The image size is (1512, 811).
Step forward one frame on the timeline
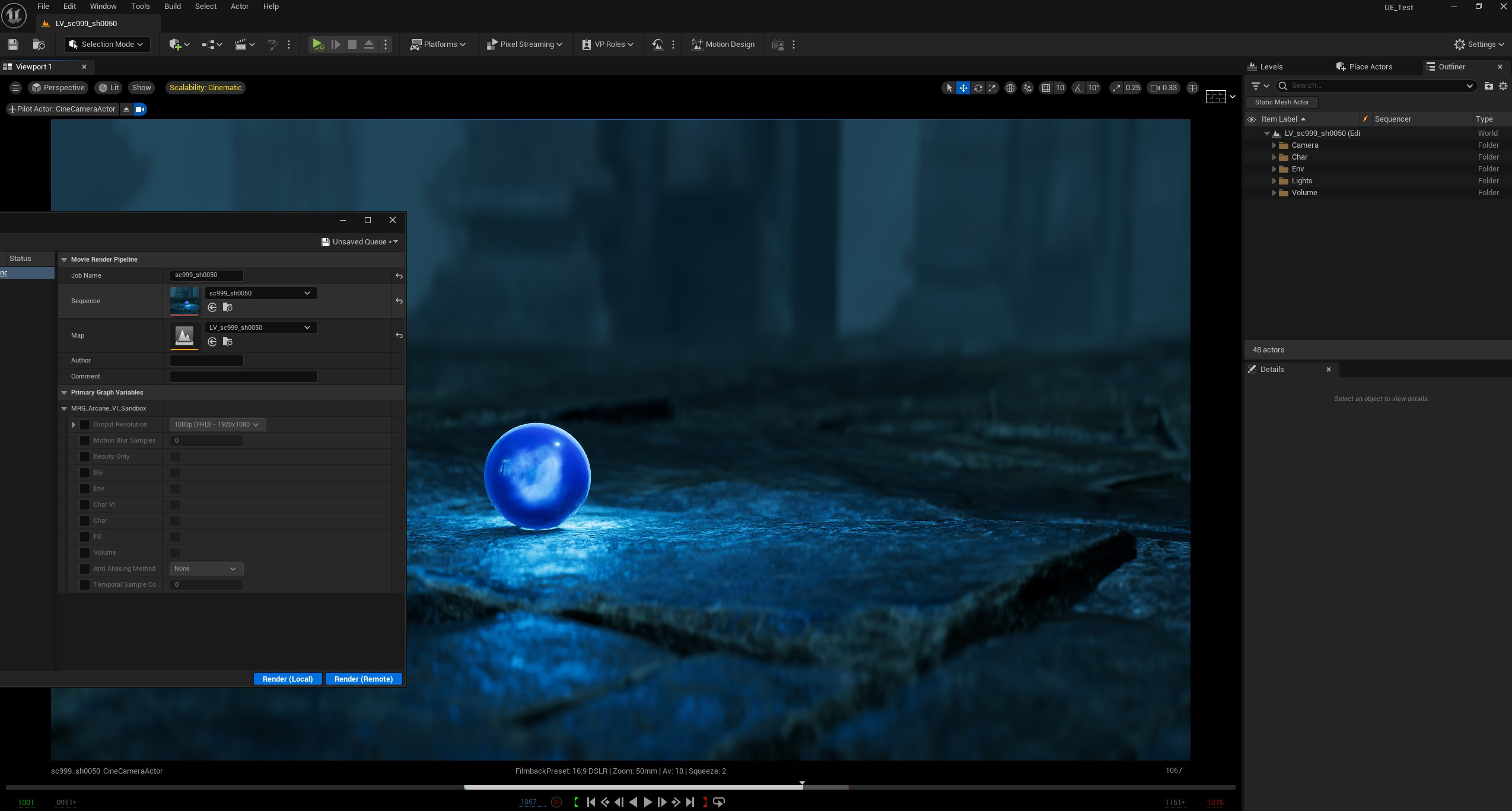click(662, 802)
